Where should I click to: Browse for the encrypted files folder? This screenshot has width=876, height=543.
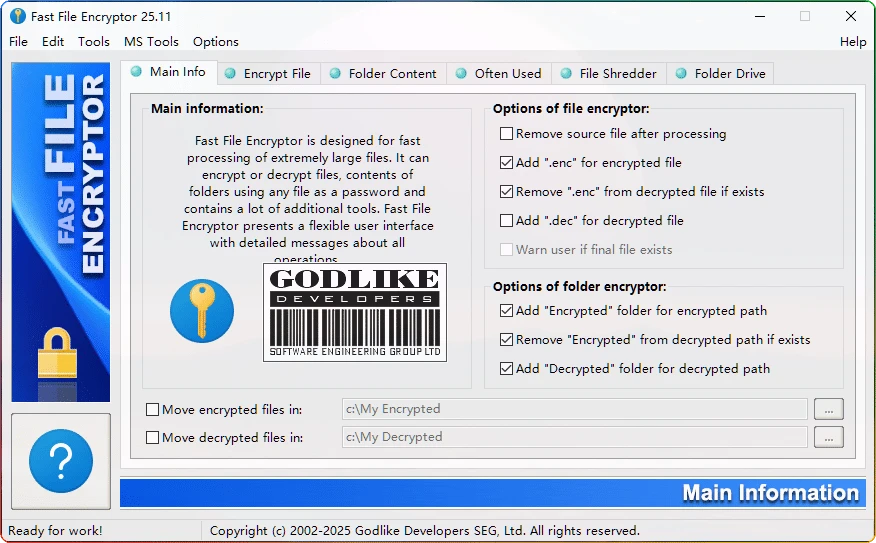point(829,409)
